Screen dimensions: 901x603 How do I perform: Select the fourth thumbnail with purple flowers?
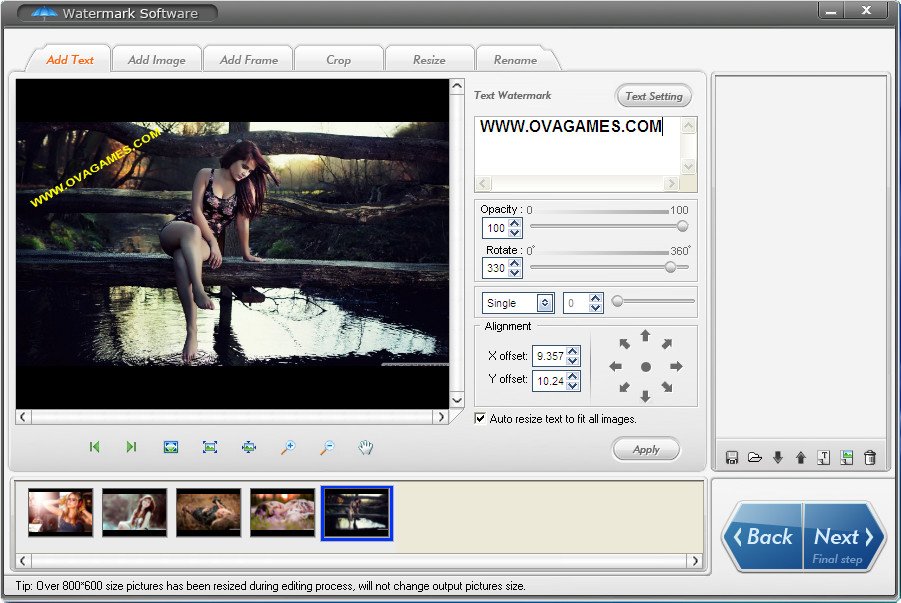pyautogui.click(x=283, y=512)
